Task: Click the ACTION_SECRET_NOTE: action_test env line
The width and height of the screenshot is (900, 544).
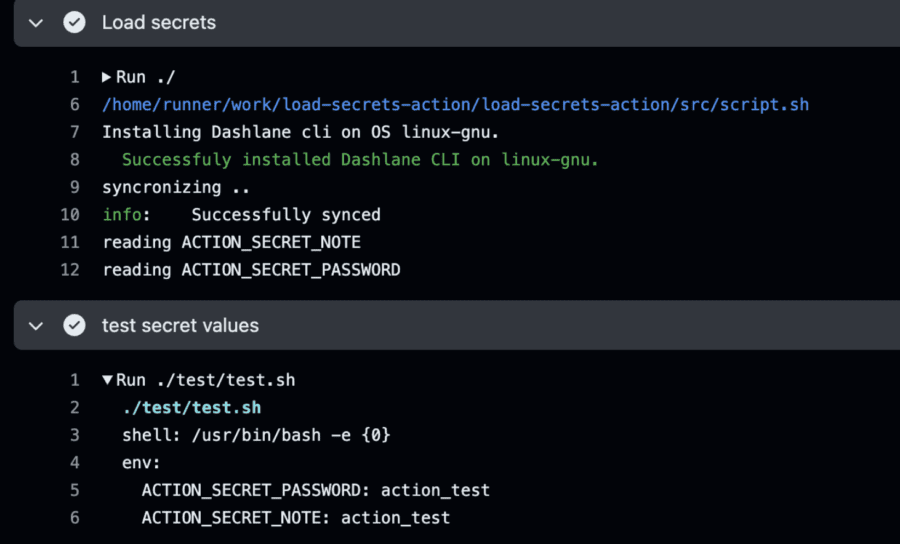Action: pos(295,518)
